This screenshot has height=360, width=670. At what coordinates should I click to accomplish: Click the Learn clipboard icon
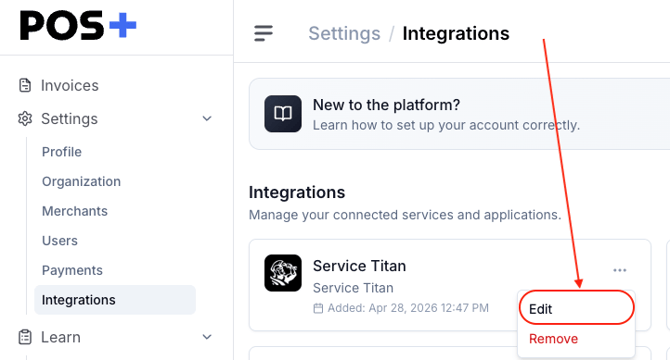[x=25, y=337]
